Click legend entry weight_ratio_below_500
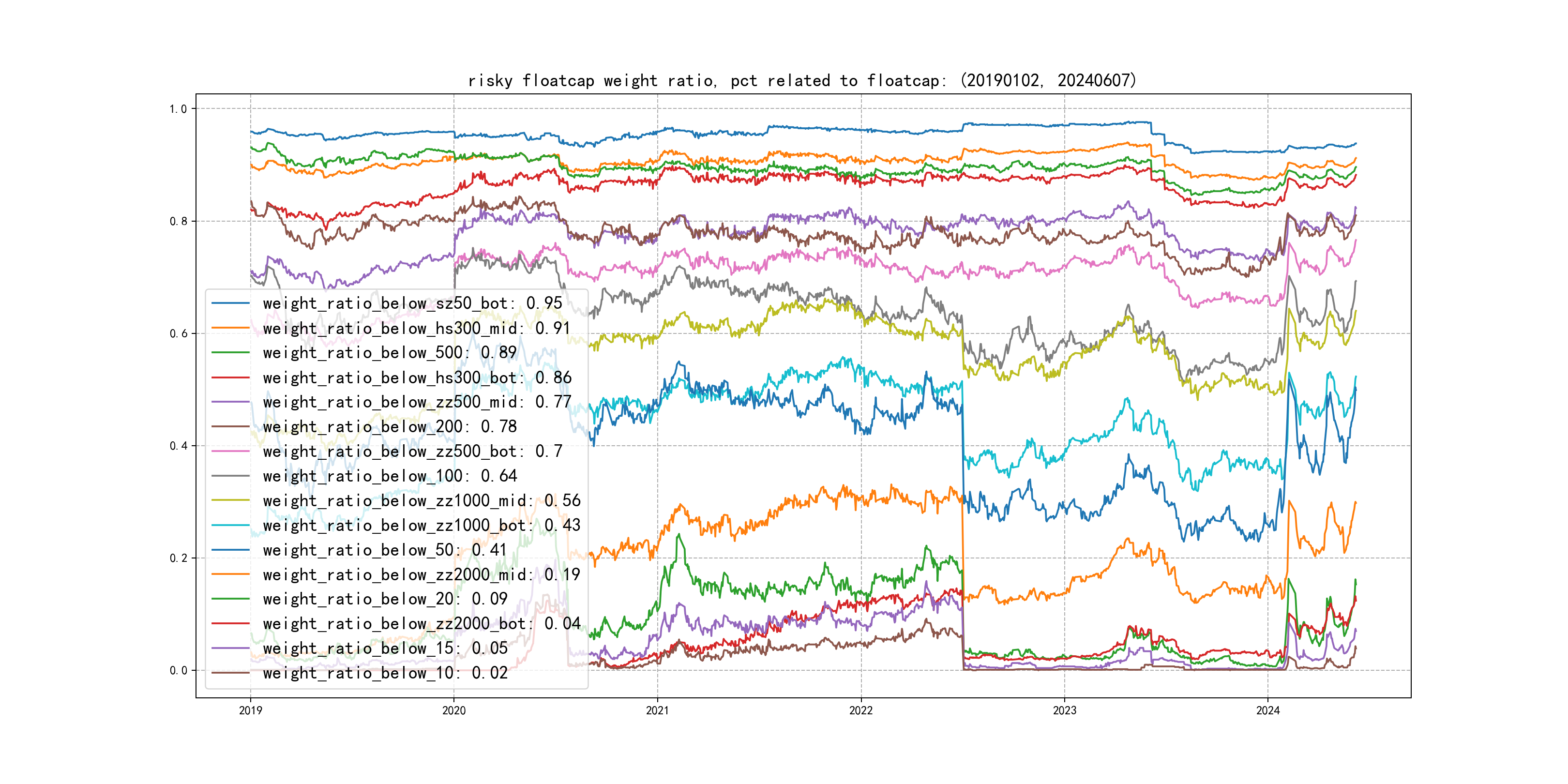Image resolution: width=1568 pixels, height=784 pixels. [390, 352]
